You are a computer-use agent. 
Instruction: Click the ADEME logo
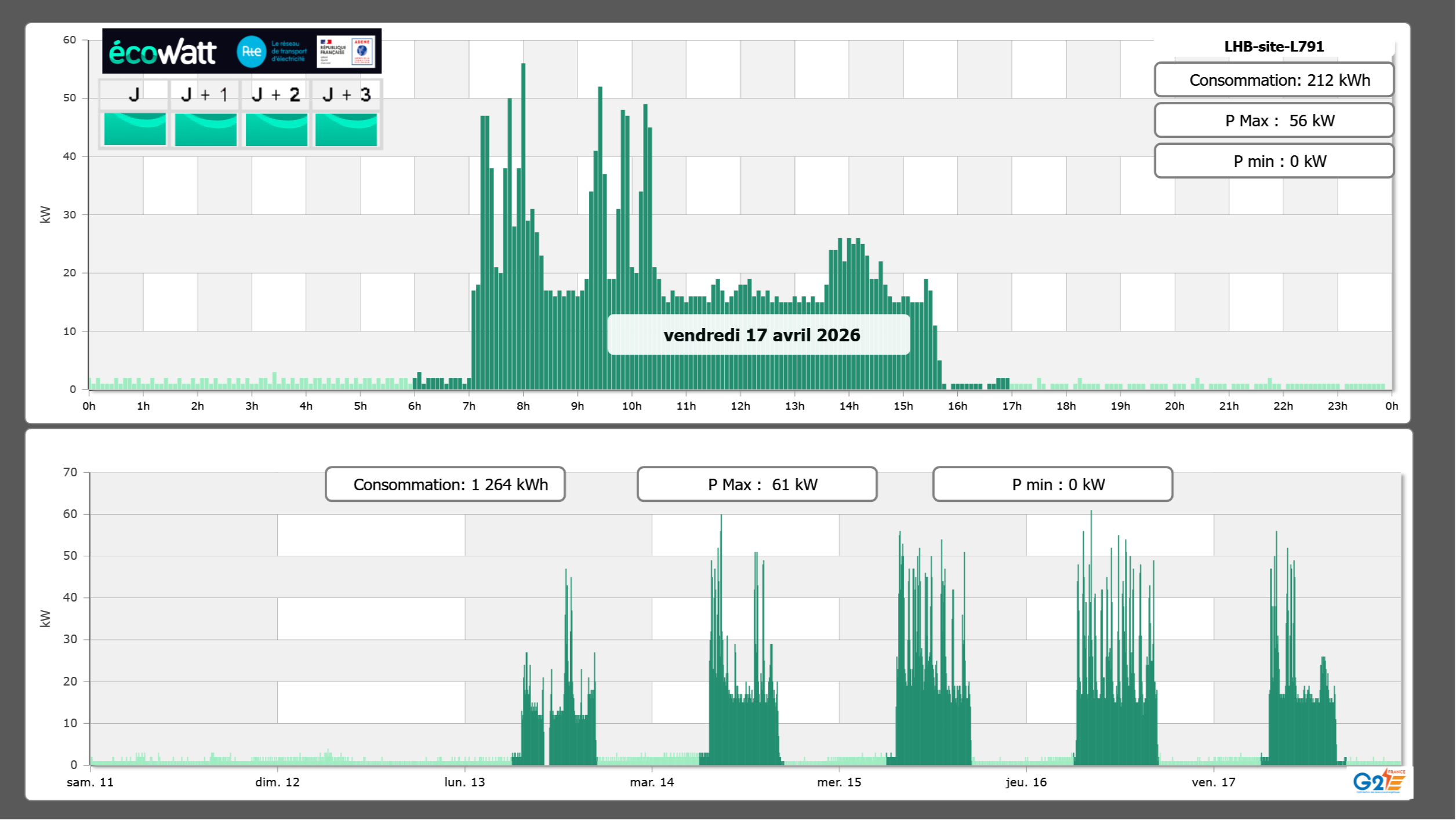pos(362,51)
